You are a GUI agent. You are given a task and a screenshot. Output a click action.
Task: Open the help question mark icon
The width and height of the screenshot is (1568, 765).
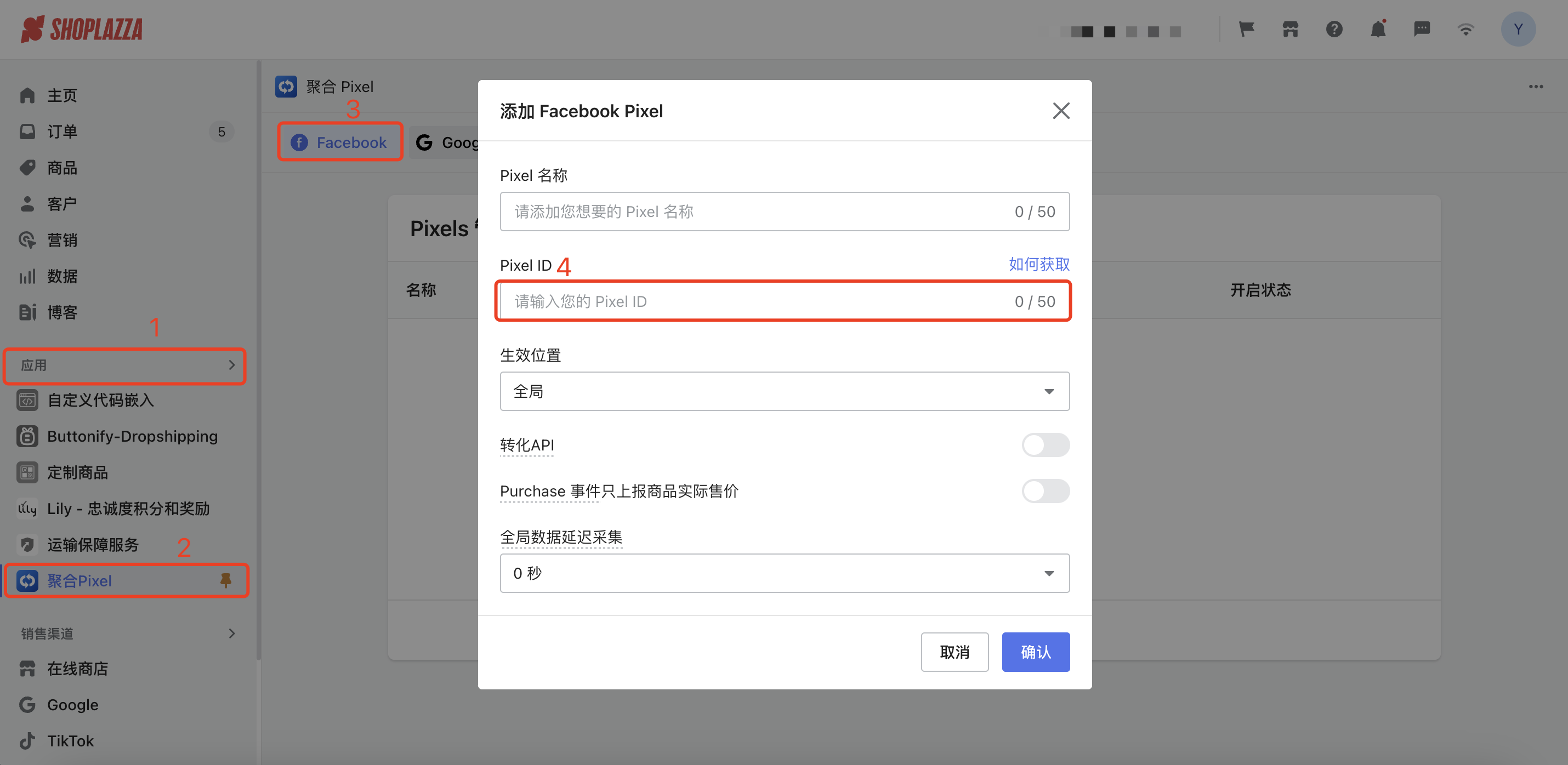coord(1334,29)
